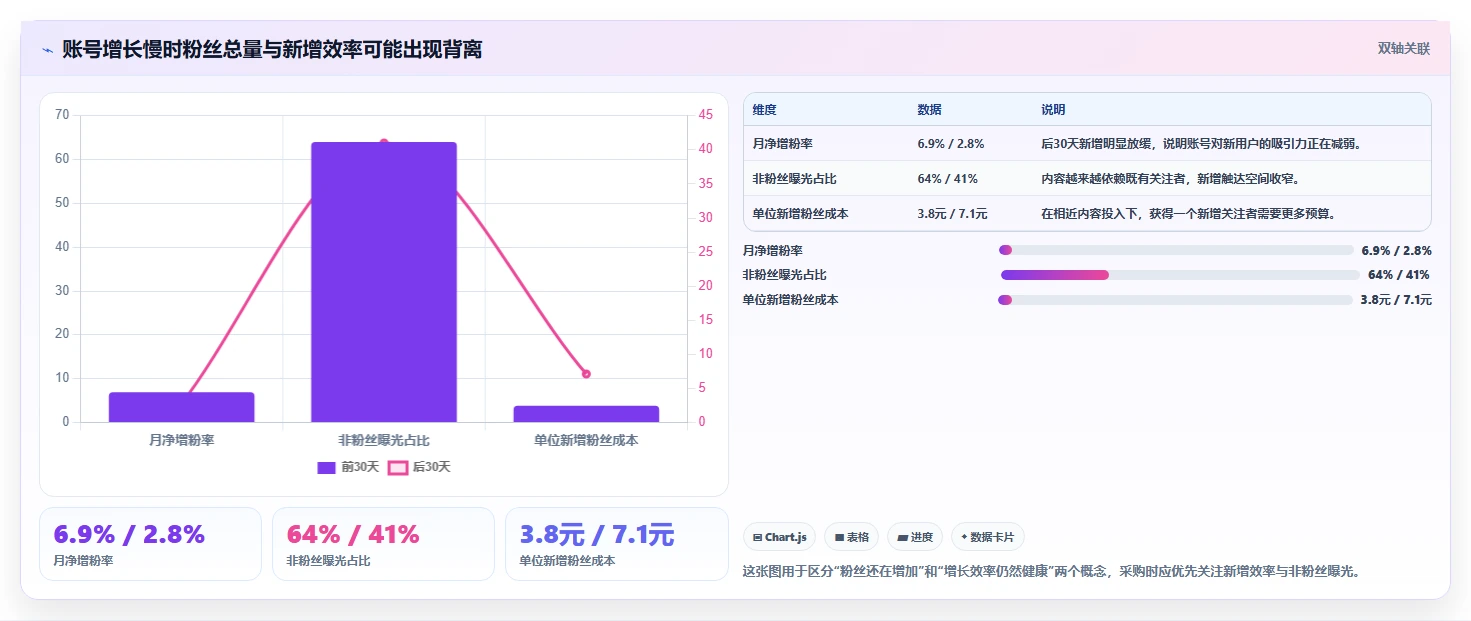
Task: Click the value 3.8元 / 7.1元 beside progress bar
Action: [x=1396, y=300]
